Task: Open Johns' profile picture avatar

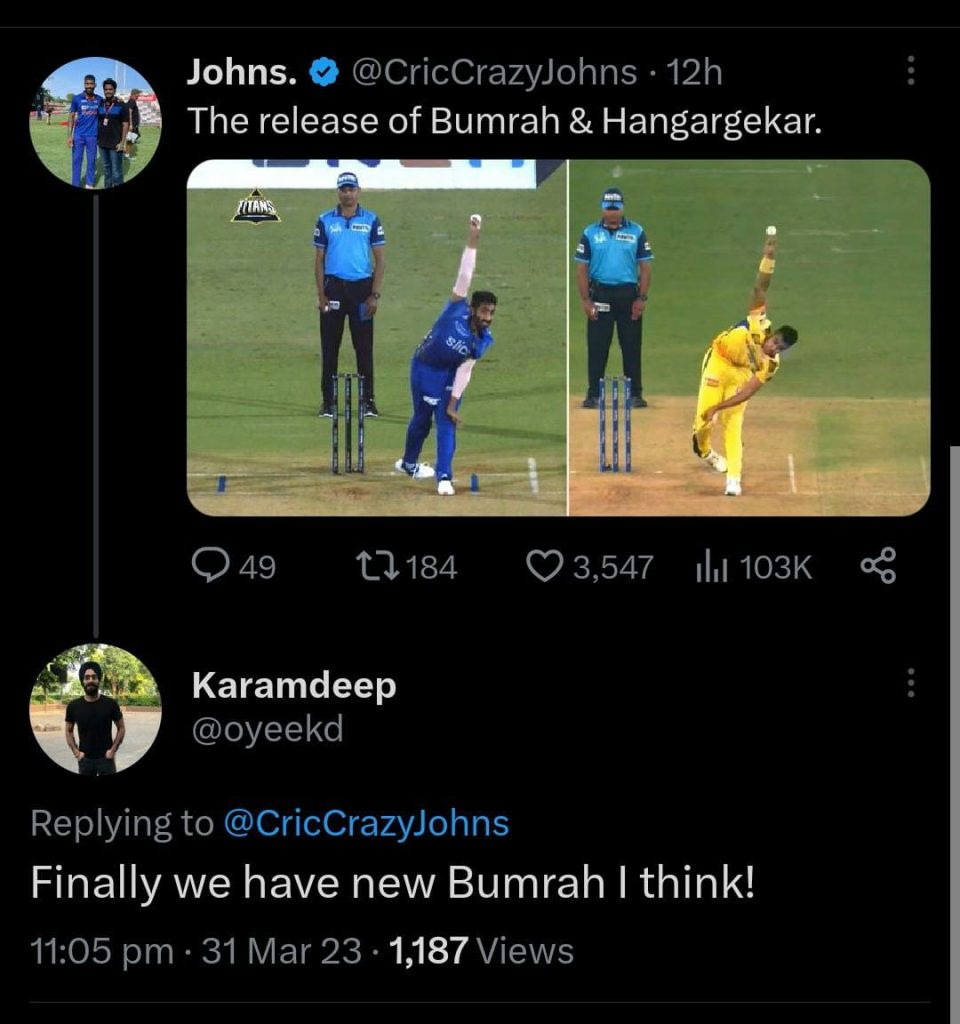Action: (x=95, y=123)
